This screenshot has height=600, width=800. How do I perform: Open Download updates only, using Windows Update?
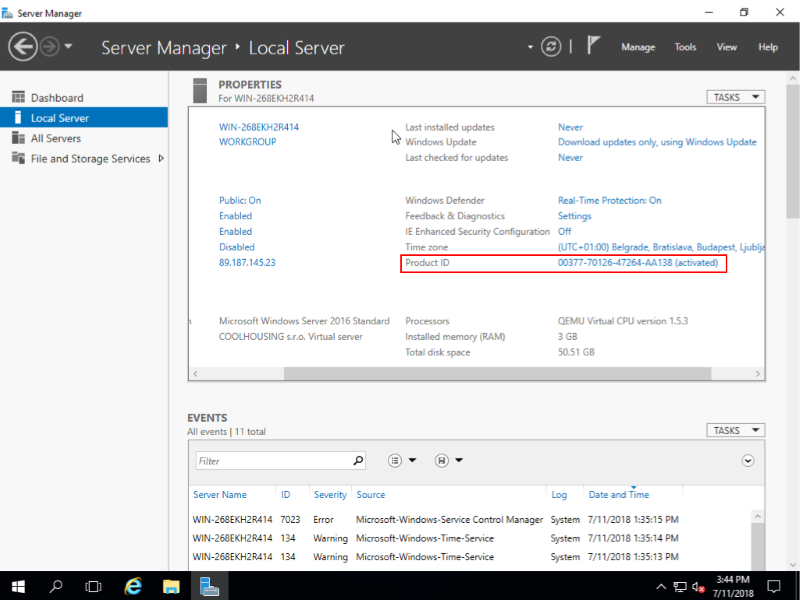pyautogui.click(x=657, y=142)
